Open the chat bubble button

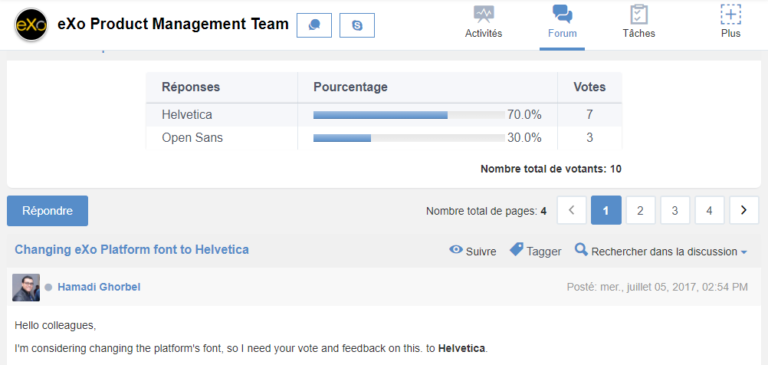tap(314, 25)
